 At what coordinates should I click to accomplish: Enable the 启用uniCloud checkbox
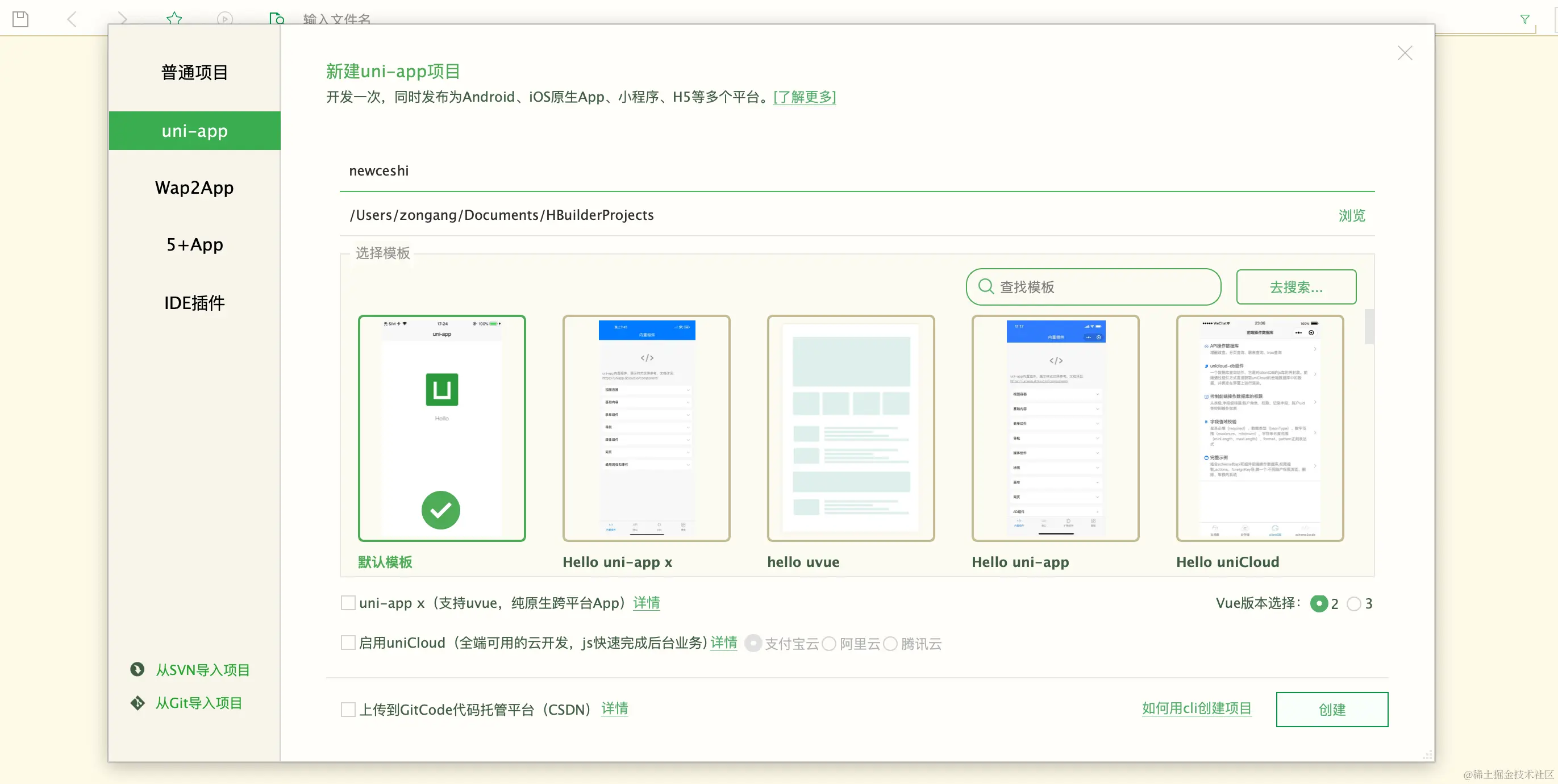tap(347, 643)
